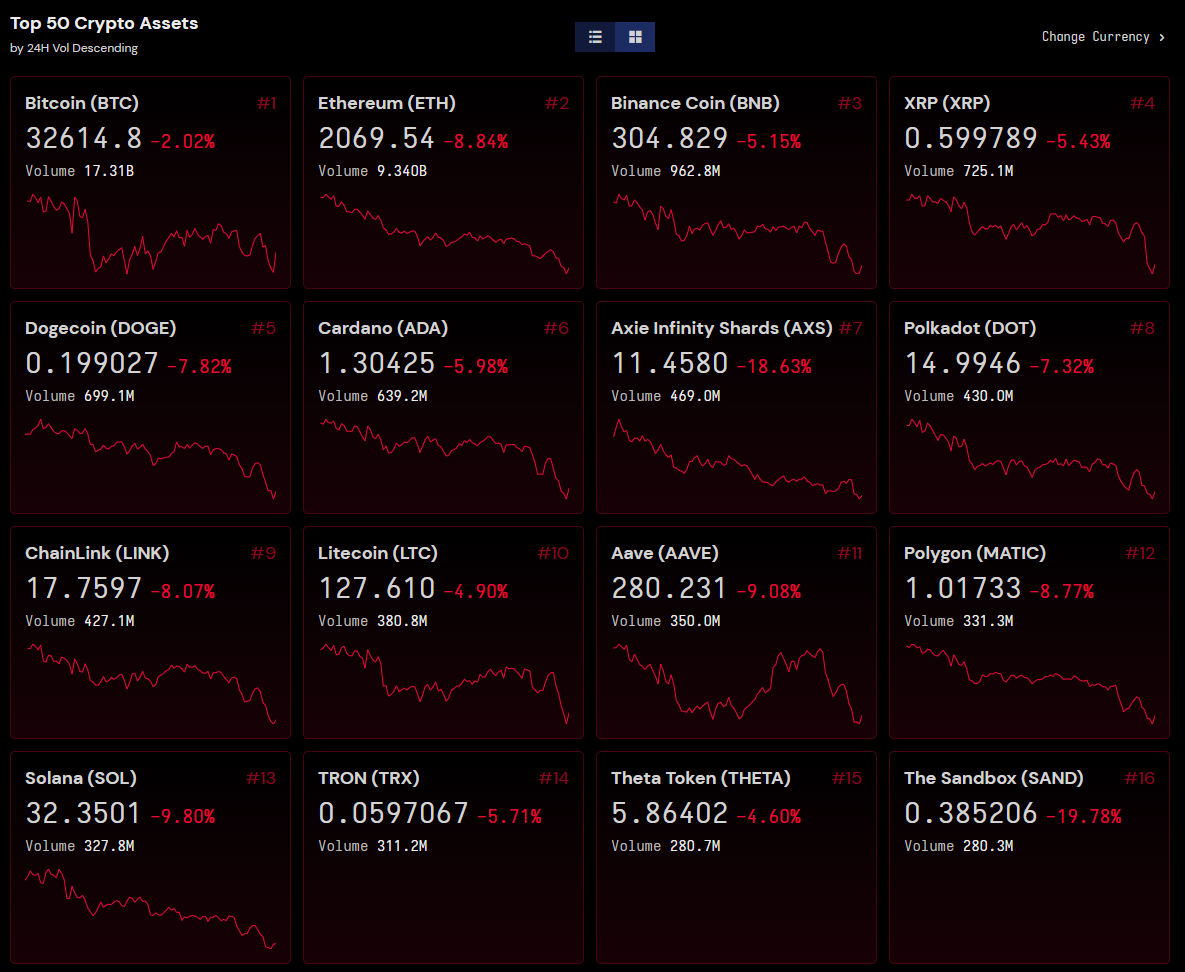The image size is (1185, 972).
Task: Click the Solana price sparkline chart
Action: coord(151,909)
